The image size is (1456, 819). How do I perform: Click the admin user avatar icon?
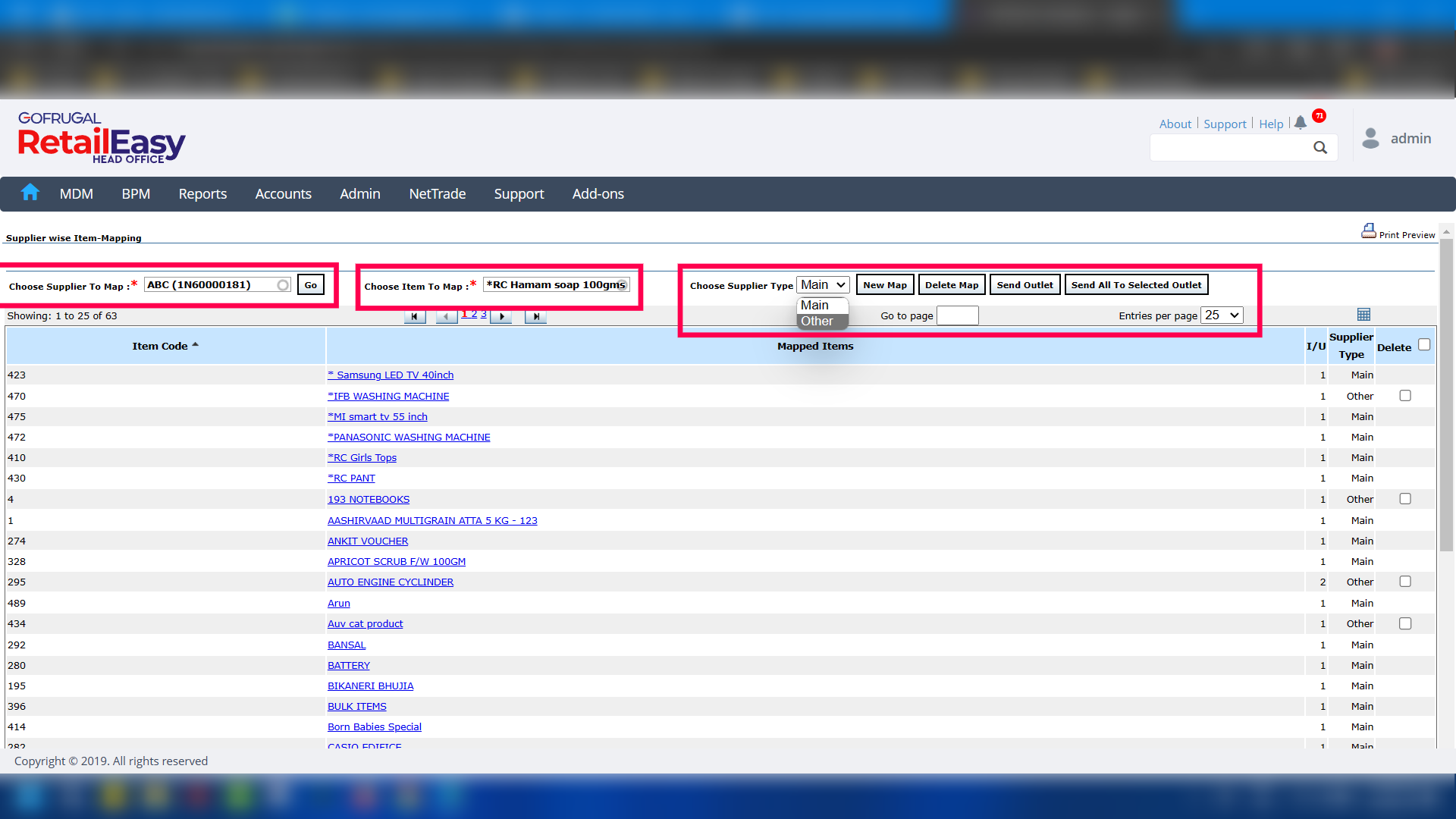[1370, 138]
